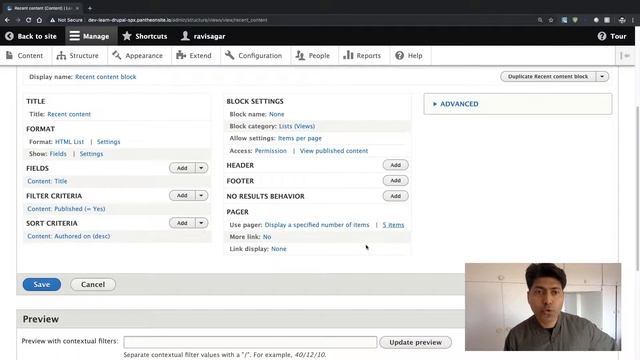This screenshot has width=640, height=360.
Task: Open Content admin menu
Action: point(24,56)
